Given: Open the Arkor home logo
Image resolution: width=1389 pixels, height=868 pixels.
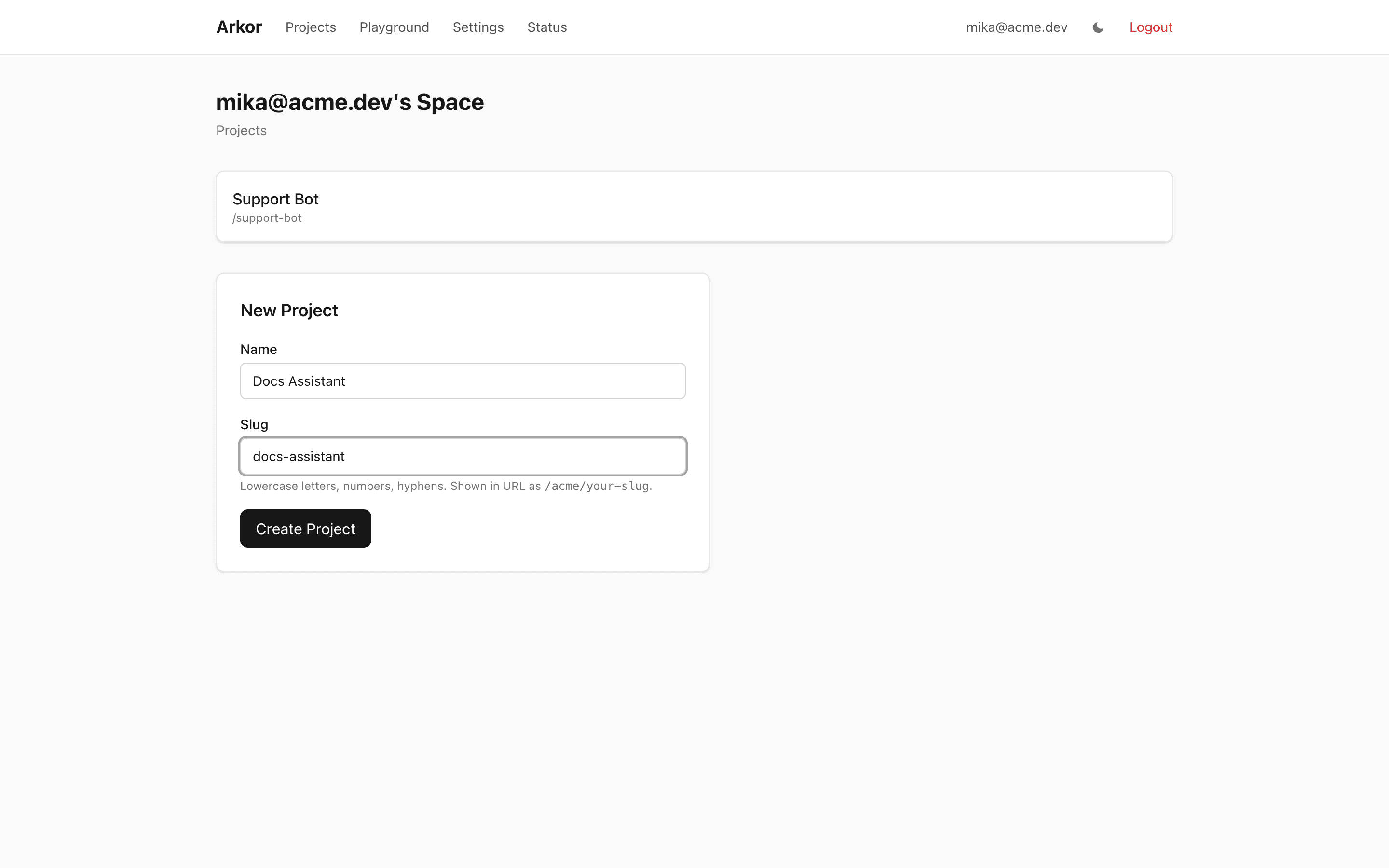Looking at the screenshot, I should [239, 27].
